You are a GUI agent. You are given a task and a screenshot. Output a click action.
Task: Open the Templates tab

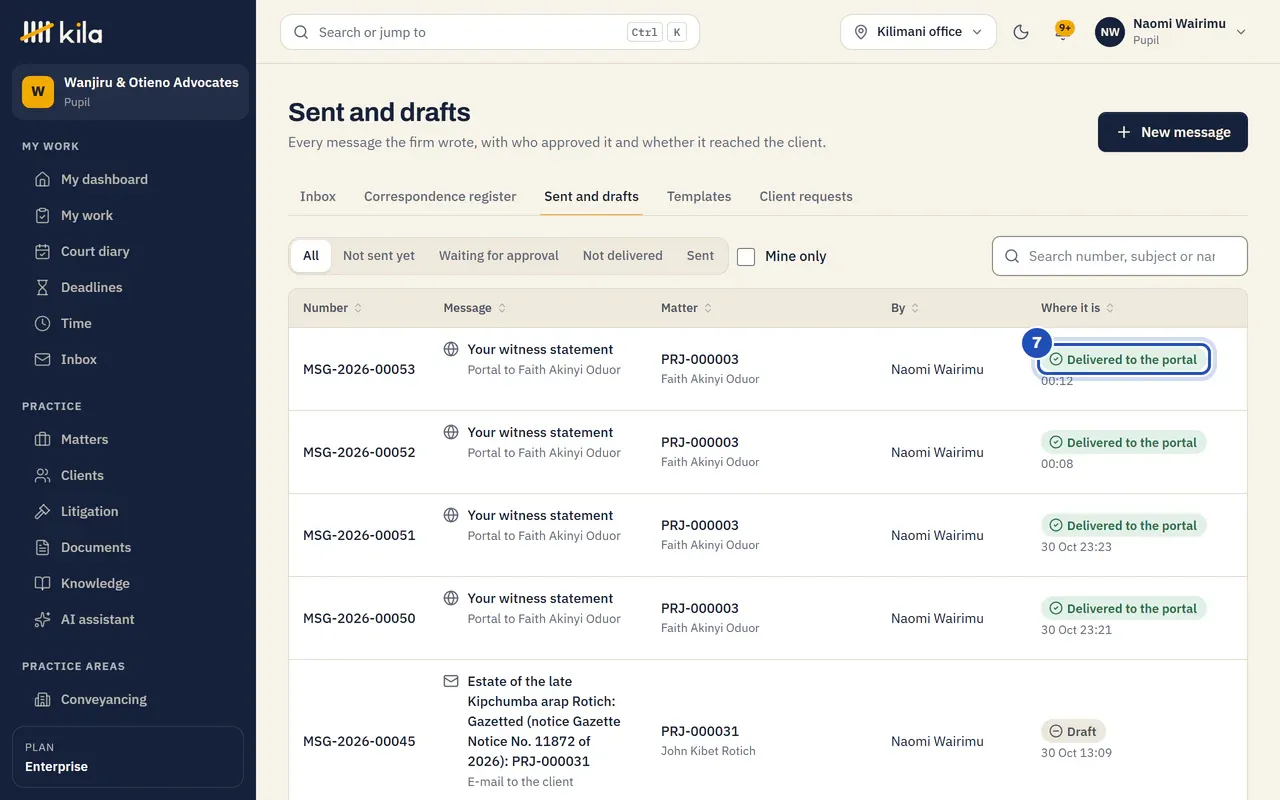pos(699,197)
